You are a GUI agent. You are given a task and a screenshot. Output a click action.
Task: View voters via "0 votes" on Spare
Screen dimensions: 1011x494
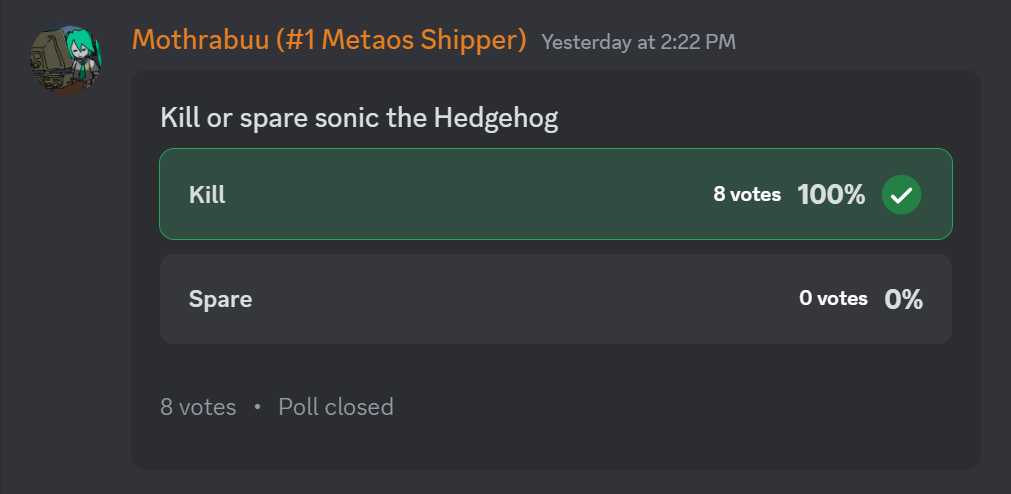point(833,299)
